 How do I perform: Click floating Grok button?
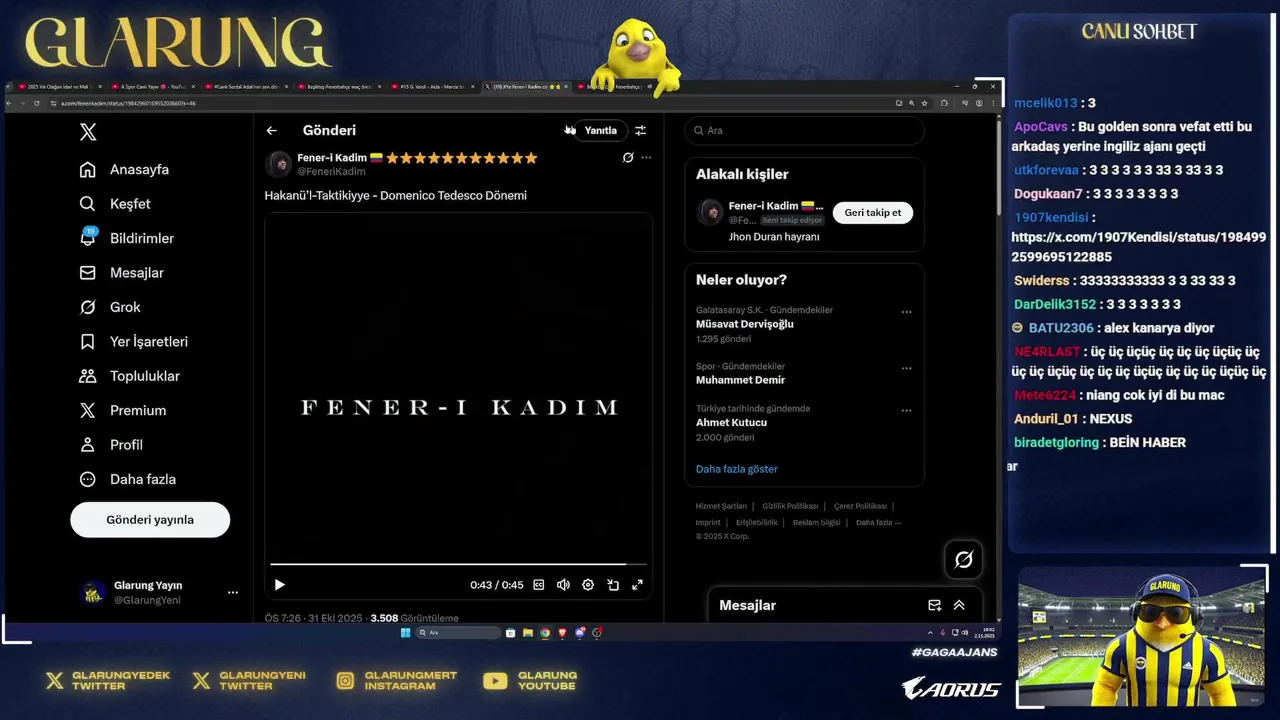pos(963,560)
